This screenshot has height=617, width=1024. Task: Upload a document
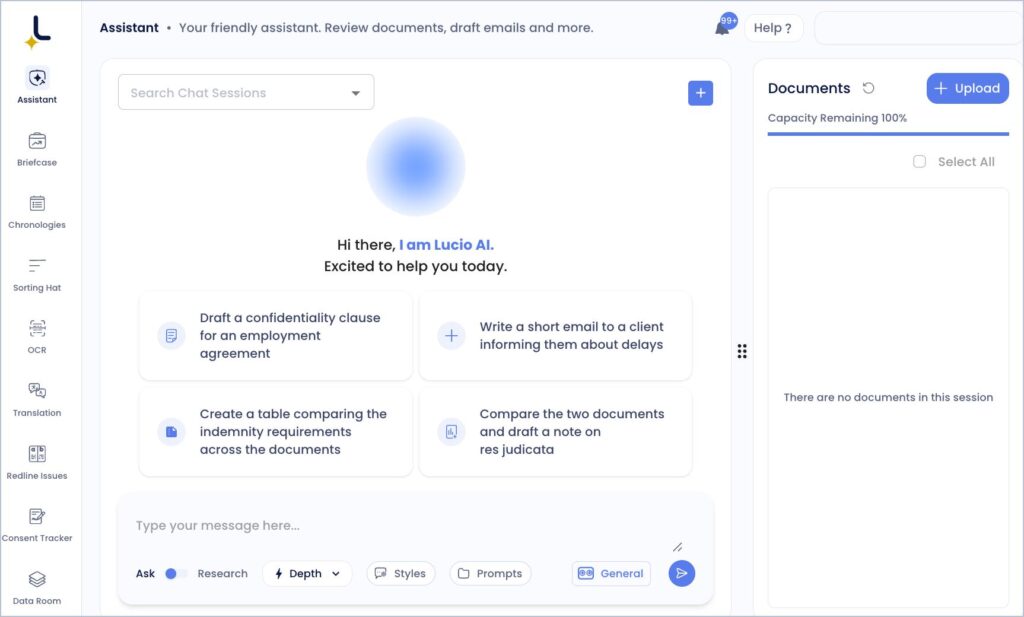(967, 88)
